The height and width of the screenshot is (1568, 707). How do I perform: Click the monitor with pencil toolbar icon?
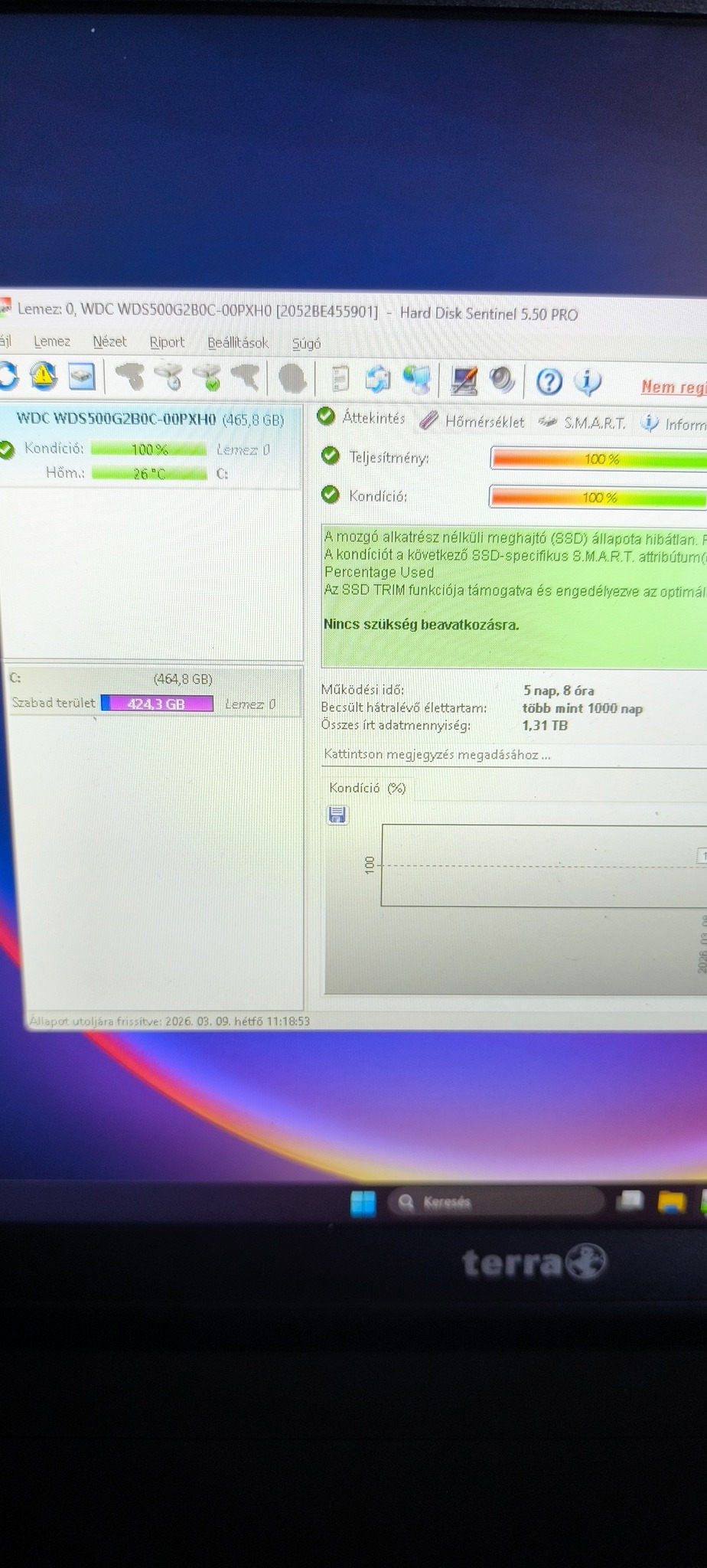[464, 381]
